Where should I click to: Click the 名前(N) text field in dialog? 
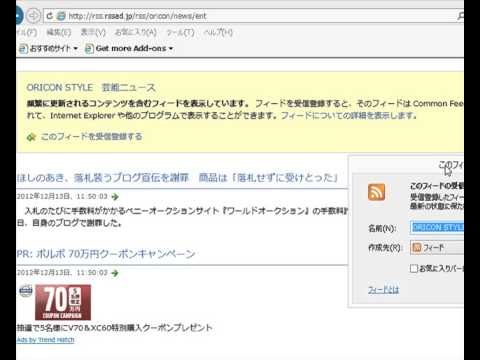click(437, 228)
